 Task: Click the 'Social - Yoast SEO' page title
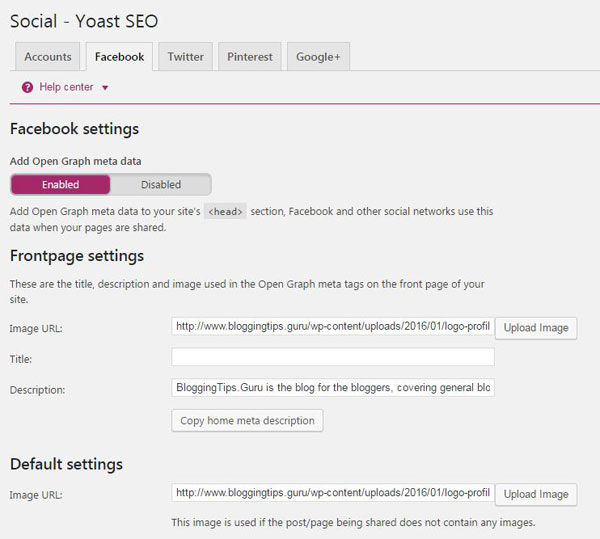[84, 21]
